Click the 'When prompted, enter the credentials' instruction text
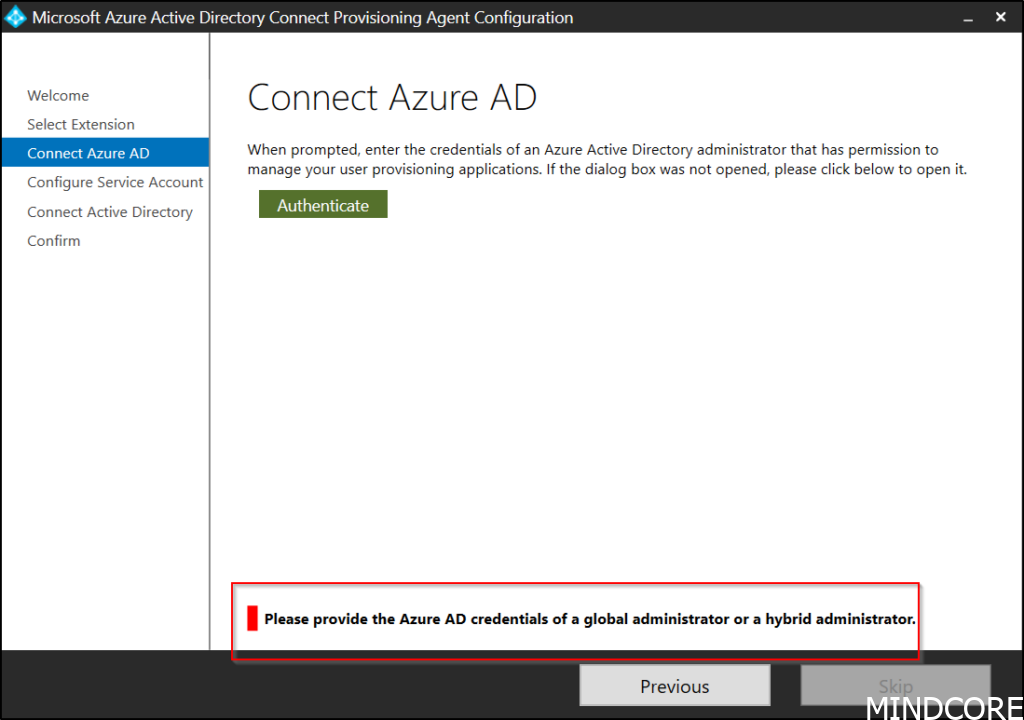 tap(607, 159)
